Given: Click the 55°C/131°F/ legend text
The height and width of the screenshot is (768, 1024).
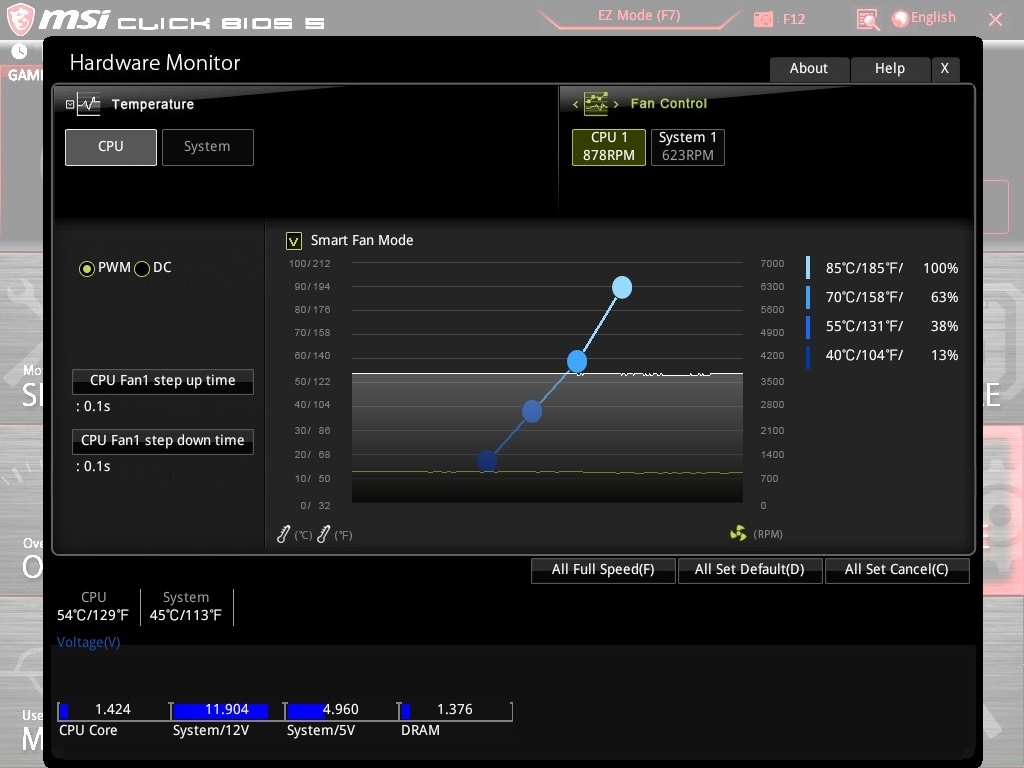Looking at the screenshot, I should click(864, 327).
